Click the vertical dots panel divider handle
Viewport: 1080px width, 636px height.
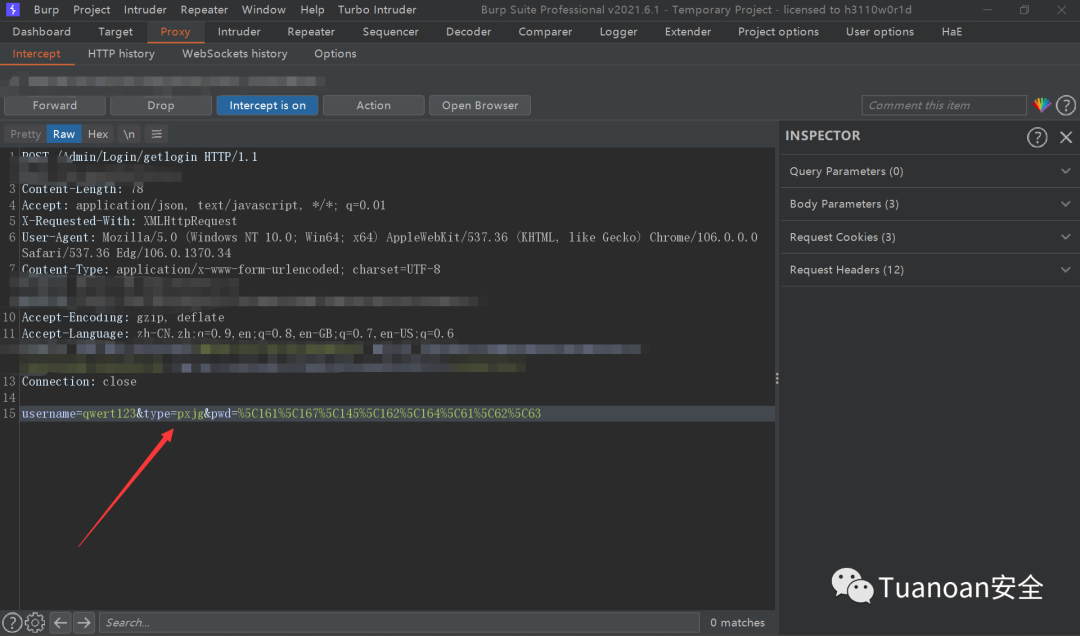[x=777, y=379]
